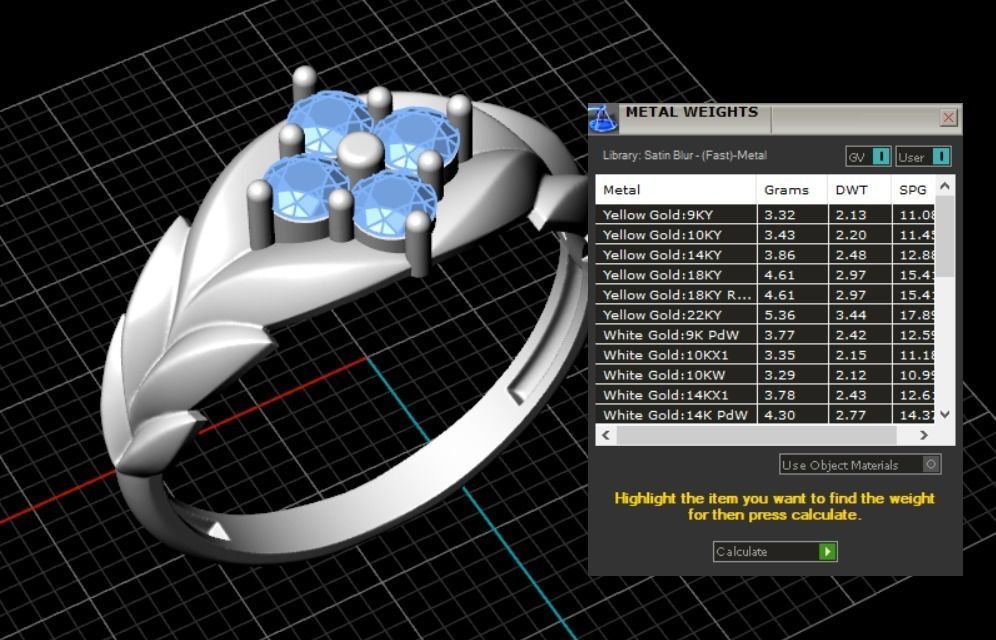Image resolution: width=996 pixels, height=640 pixels.
Task: Click the table scroll up arrow
Action: tap(945, 186)
